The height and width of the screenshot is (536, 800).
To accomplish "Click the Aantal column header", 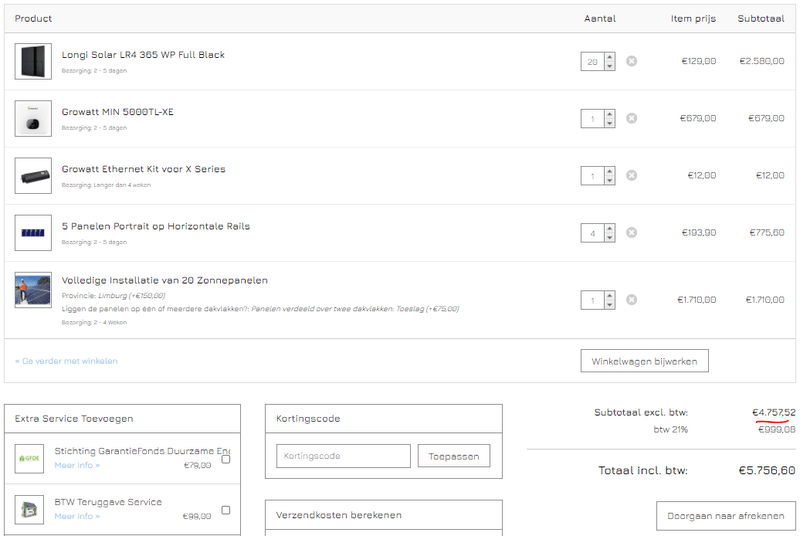I will pyautogui.click(x=599, y=18).
